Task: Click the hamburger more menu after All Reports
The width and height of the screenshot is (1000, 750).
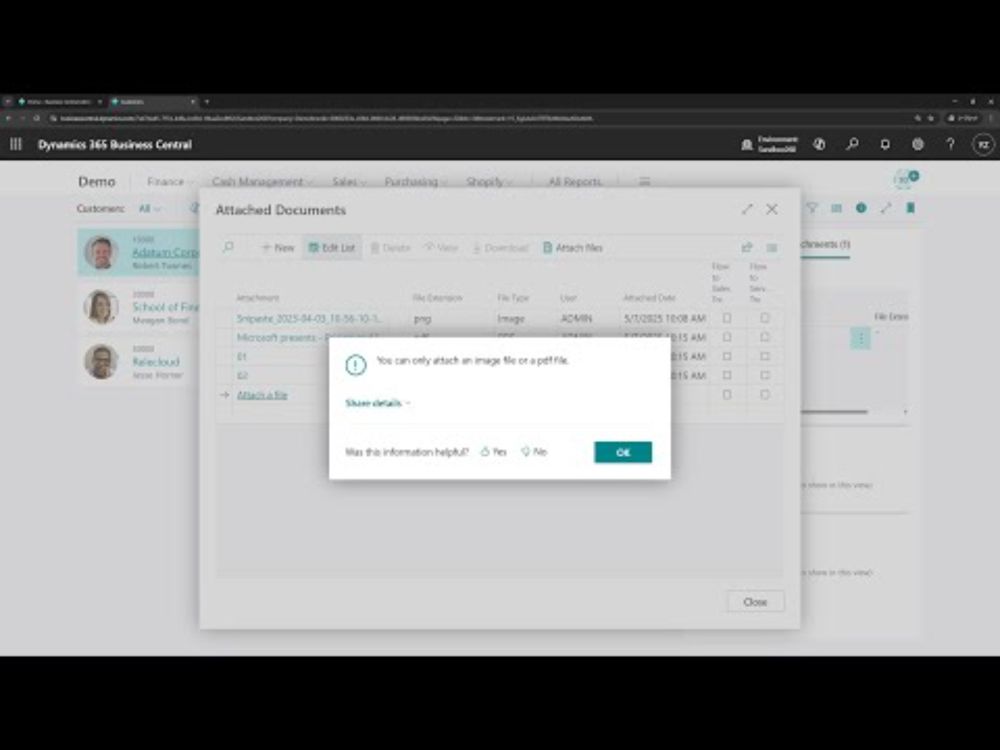Action: pos(645,182)
